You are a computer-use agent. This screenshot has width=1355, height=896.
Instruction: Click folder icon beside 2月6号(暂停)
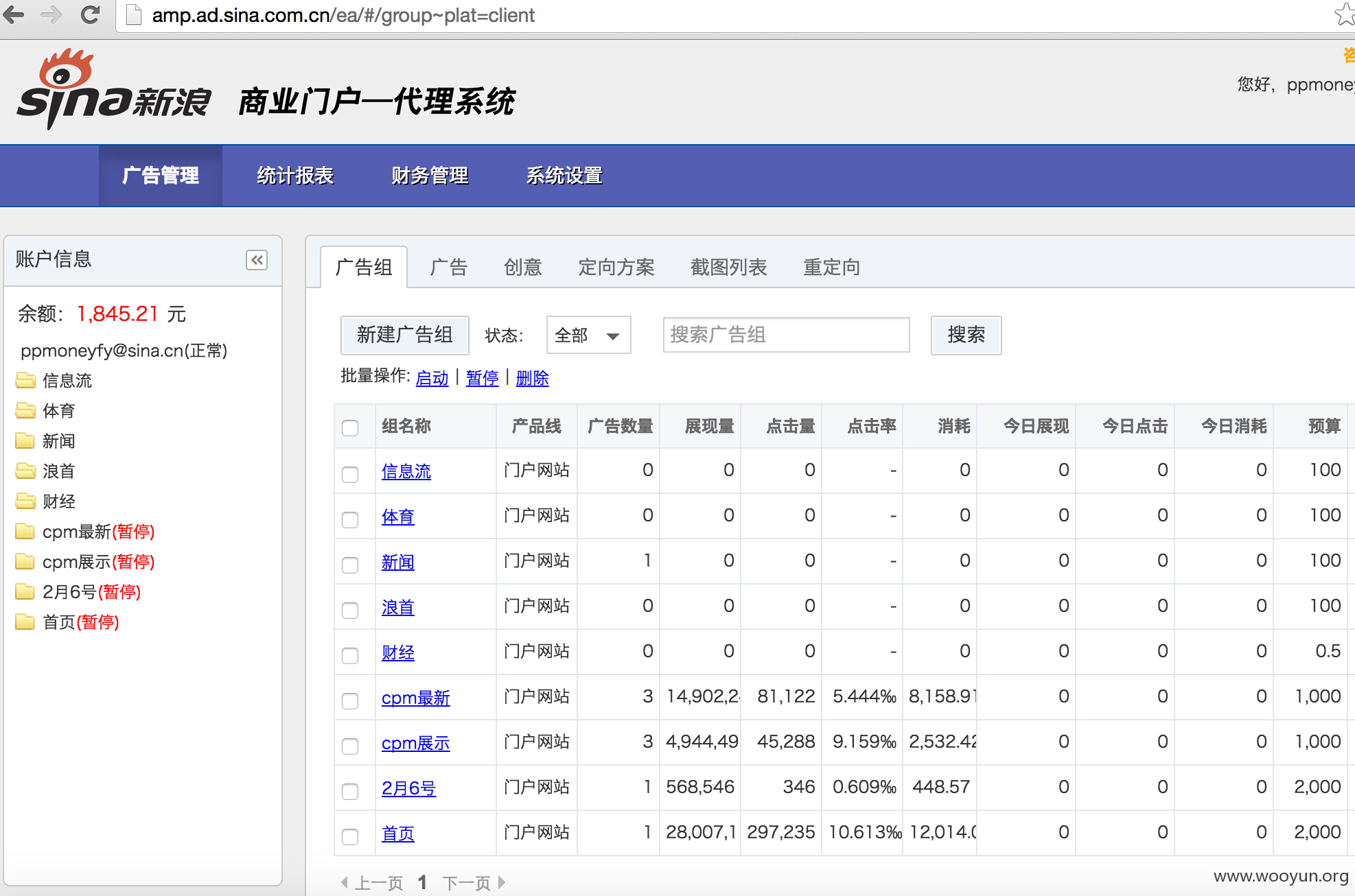pos(25,591)
